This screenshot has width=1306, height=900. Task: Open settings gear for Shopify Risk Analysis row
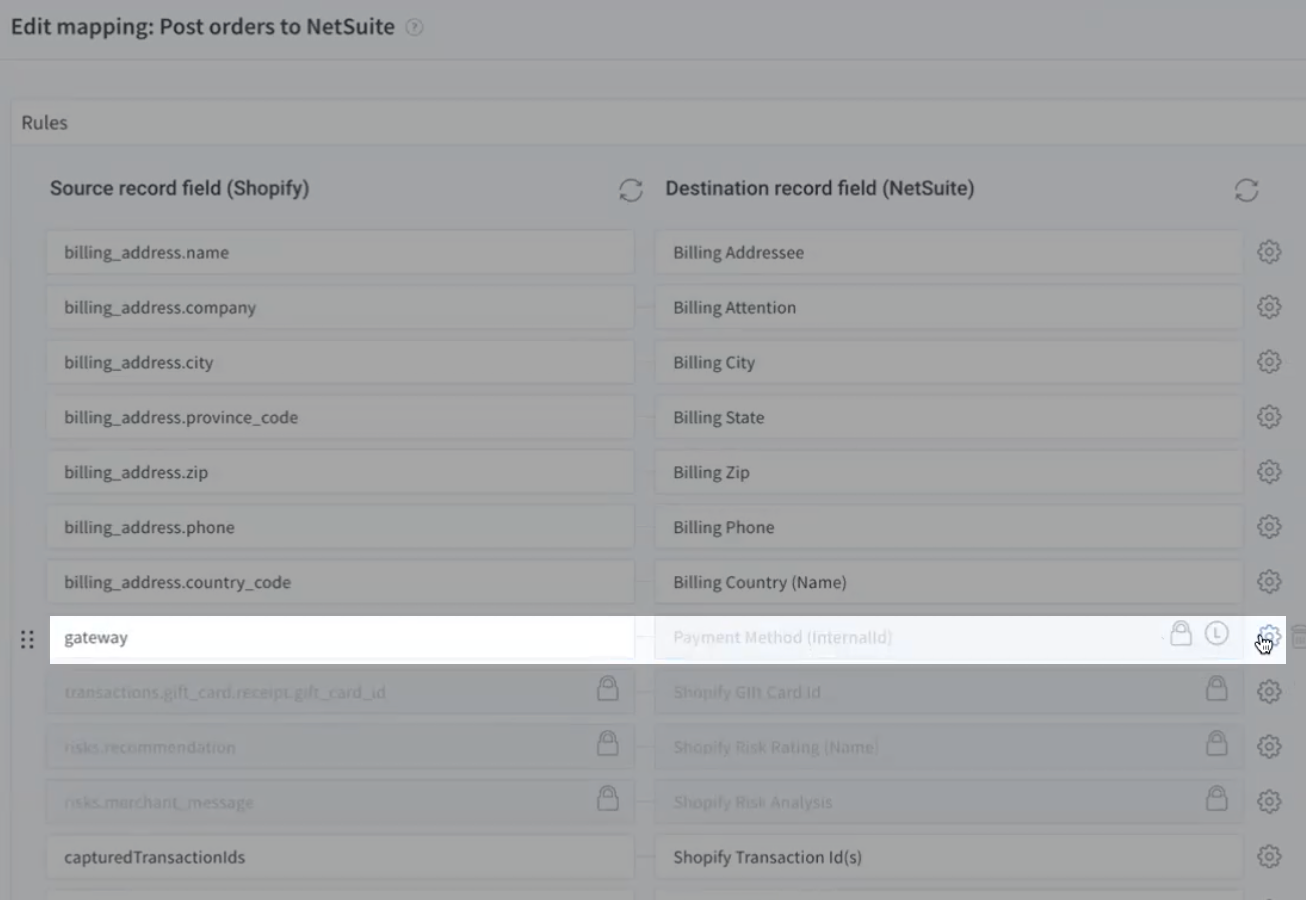pyautogui.click(x=1269, y=801)
